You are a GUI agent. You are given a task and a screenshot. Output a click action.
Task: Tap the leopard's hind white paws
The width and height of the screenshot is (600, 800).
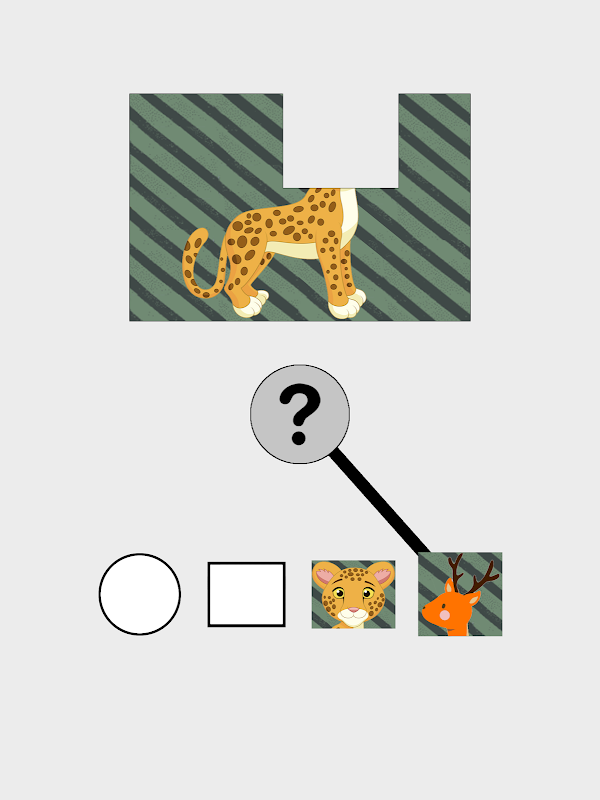[x=251, y=304]
